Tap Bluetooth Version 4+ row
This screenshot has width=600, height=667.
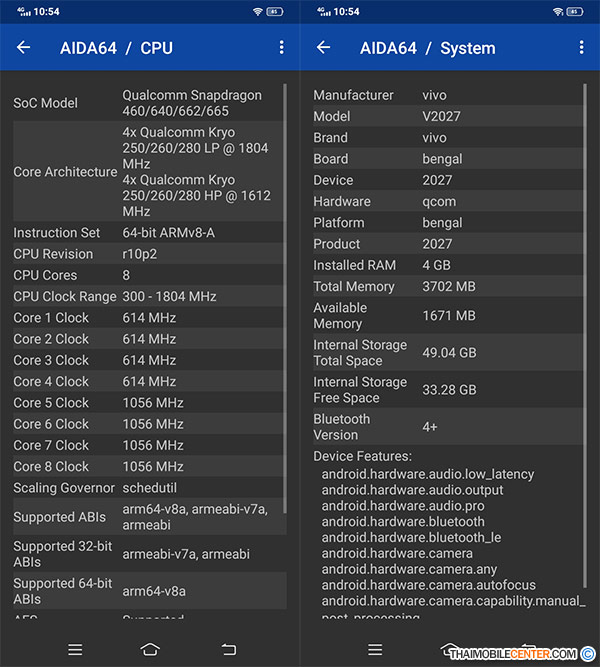448,427
